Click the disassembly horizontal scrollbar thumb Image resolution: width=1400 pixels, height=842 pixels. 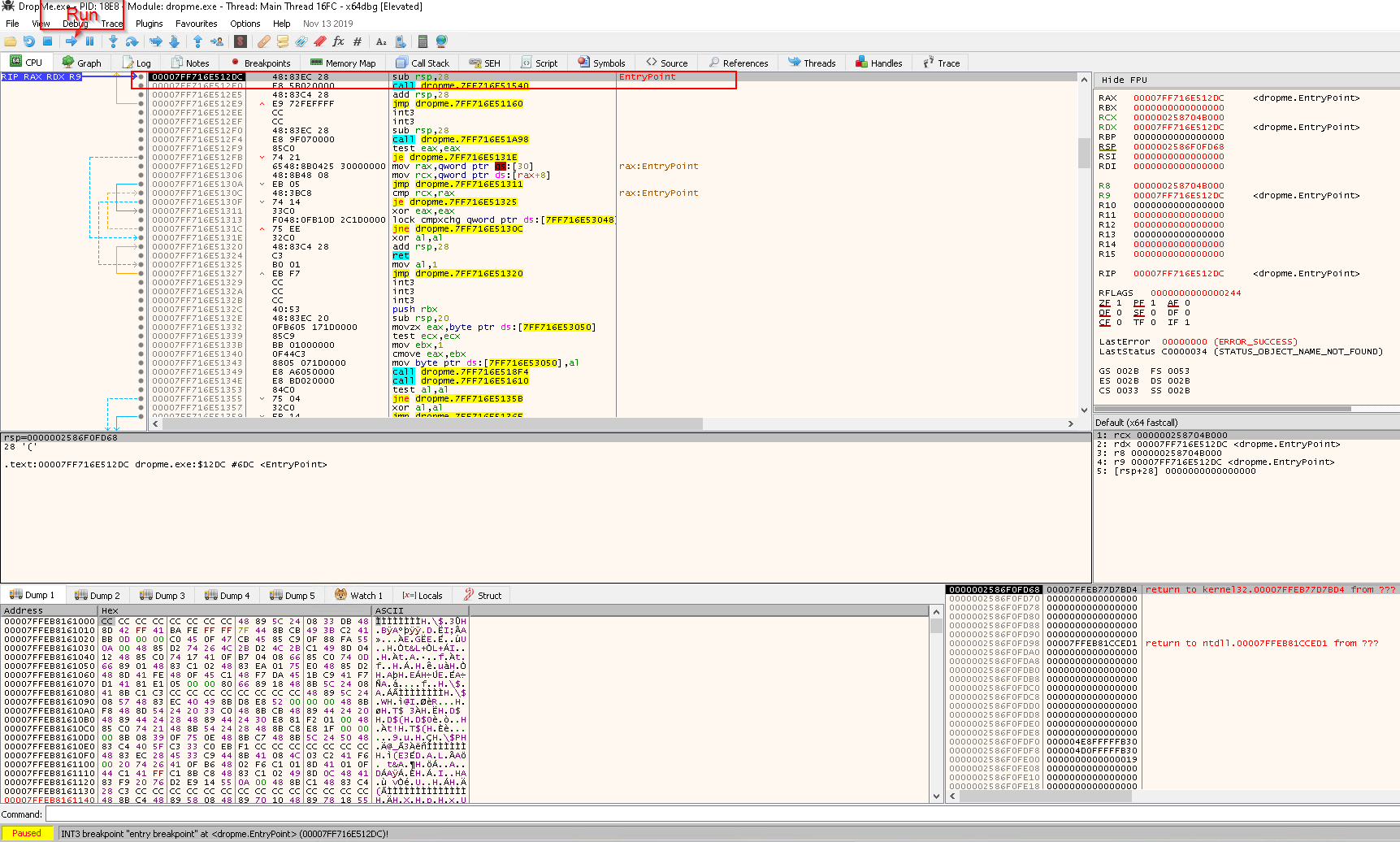click(432, 423)
